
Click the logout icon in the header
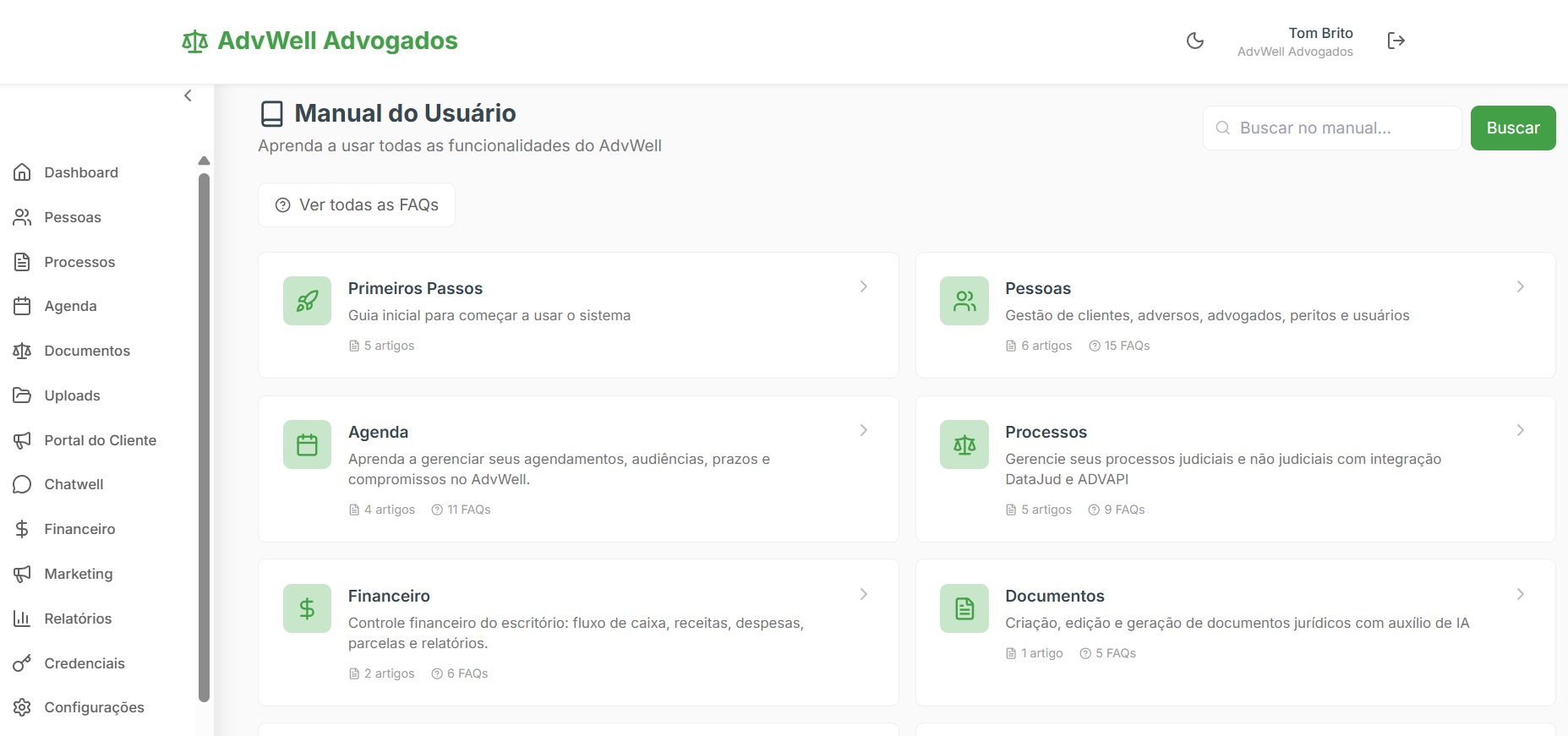tap(1396, 41)
